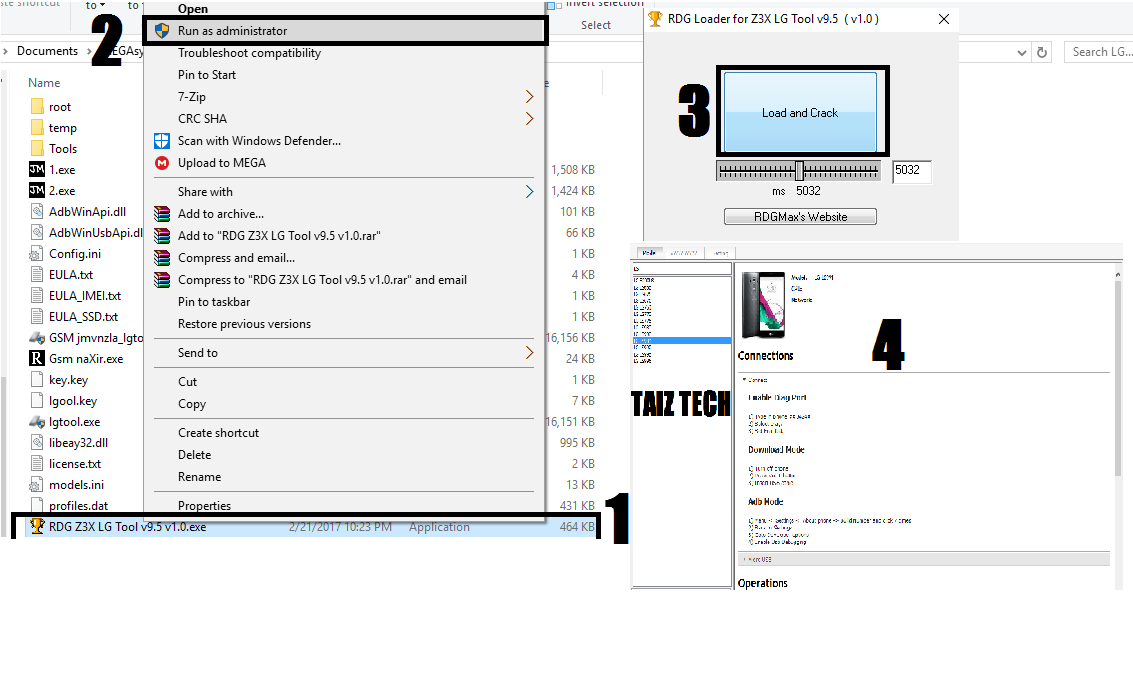
Task: Click the temp folder icon
Action: [x=38, y=128]
